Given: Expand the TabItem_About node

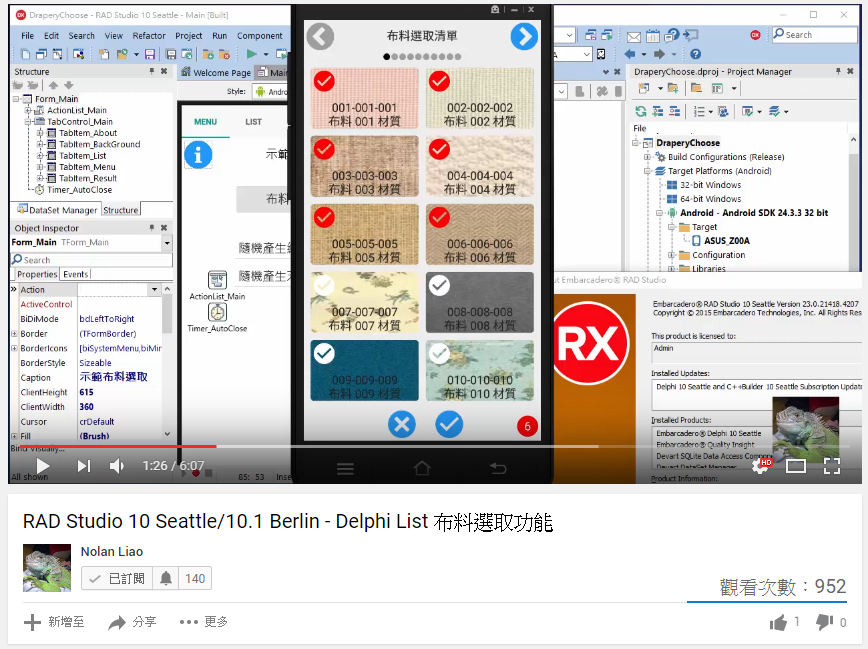Looking at the screenshot, I should click(x=40, y=133).
